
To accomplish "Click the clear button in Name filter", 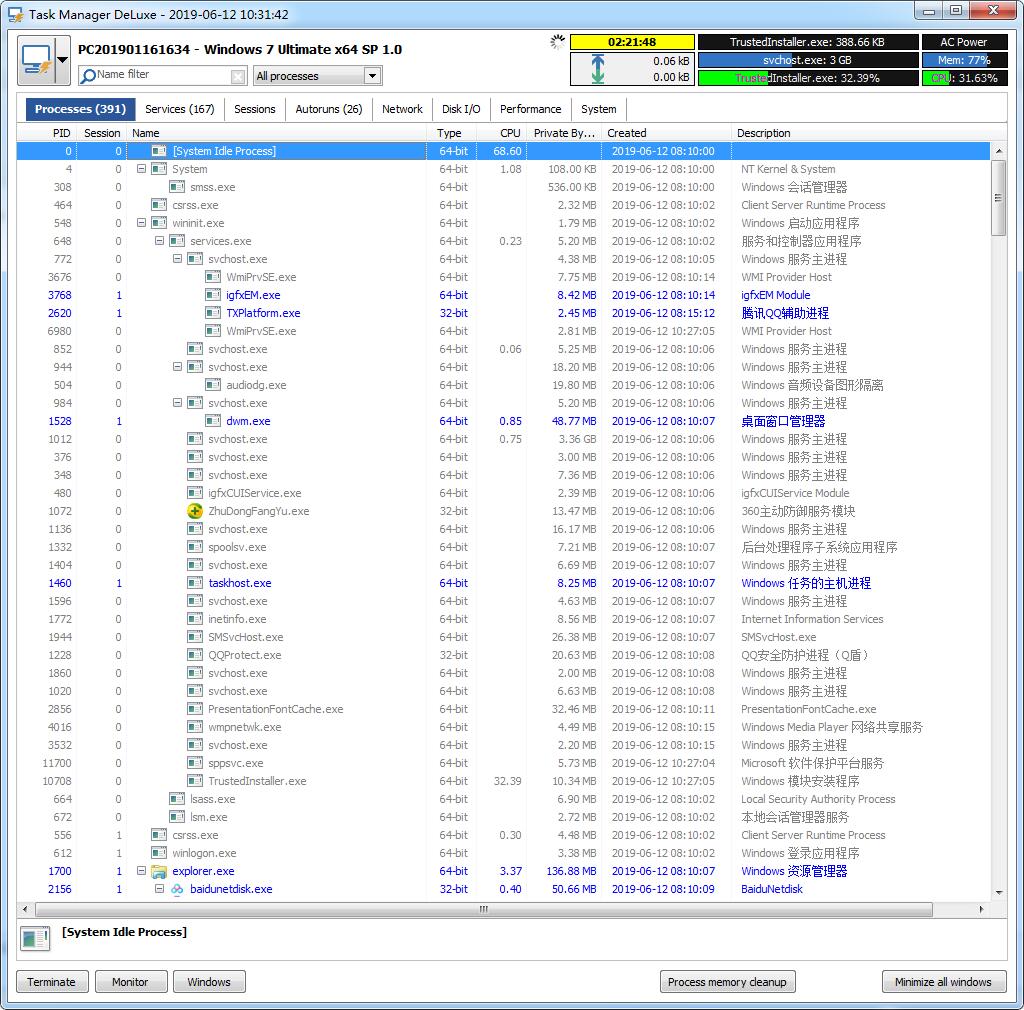I will click(x=238, y=76).
